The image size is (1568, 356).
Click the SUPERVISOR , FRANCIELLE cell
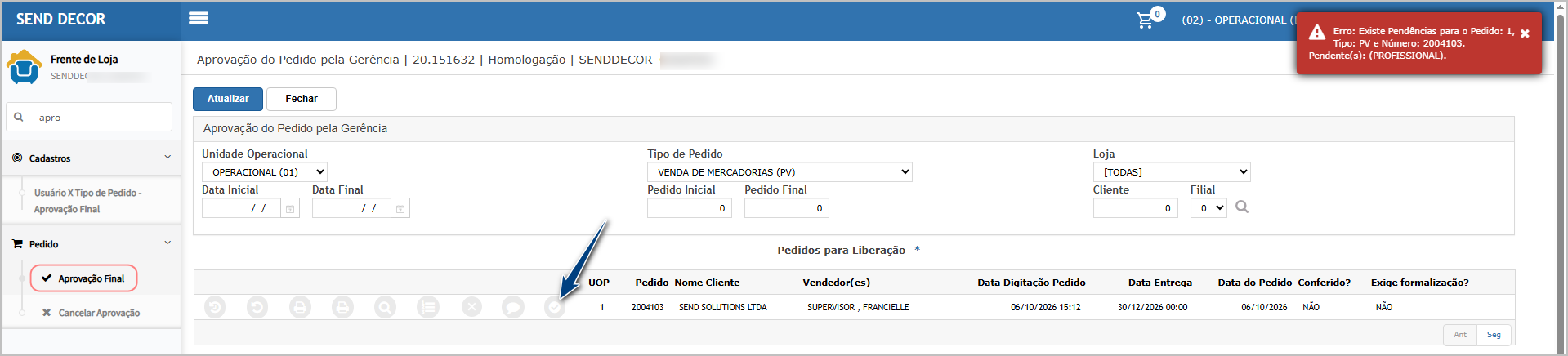(x=858, y=307)
